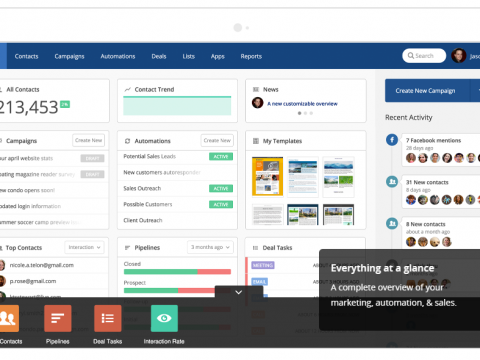Screen dimensions: 480x360
Task: Click the 8 New contacts activity icon
Action: (392, 223)
